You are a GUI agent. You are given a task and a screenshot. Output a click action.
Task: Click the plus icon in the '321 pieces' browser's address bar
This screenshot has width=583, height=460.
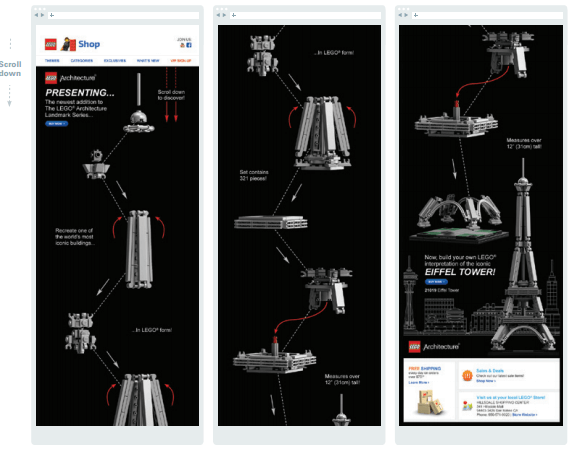click(233, 15)
